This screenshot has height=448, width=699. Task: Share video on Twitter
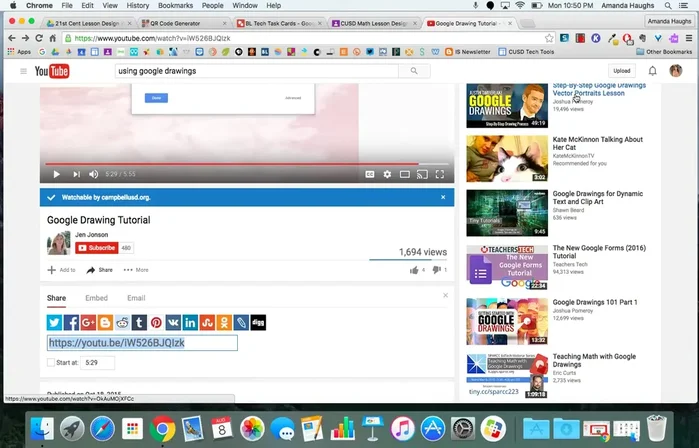click(54, 323)
